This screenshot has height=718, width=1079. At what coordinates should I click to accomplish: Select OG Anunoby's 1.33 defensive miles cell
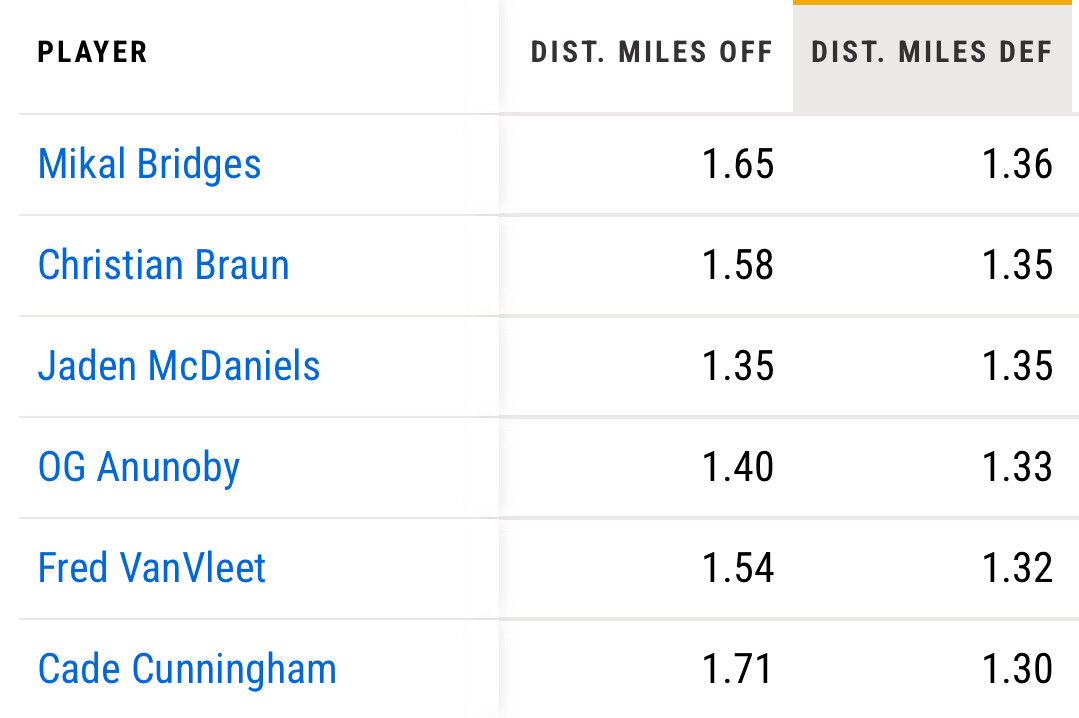[x=1017, y=467]
